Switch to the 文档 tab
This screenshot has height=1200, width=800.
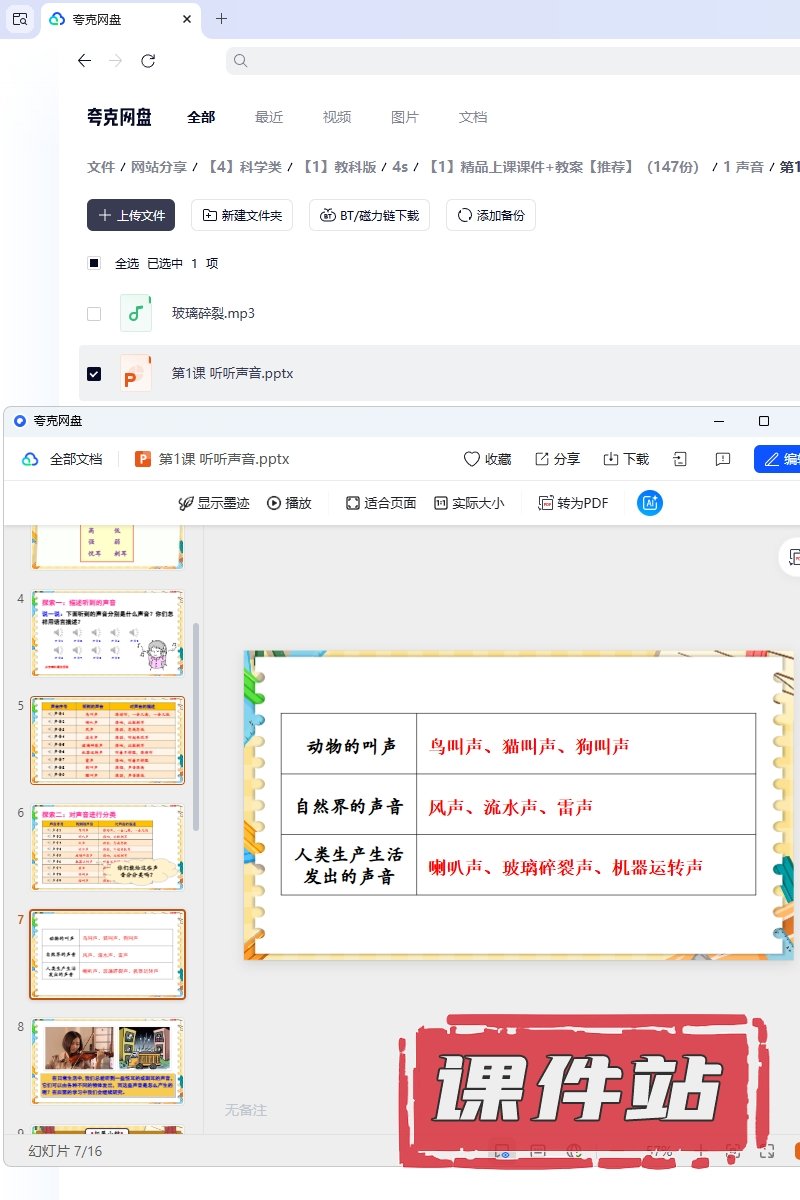[473, 117]
